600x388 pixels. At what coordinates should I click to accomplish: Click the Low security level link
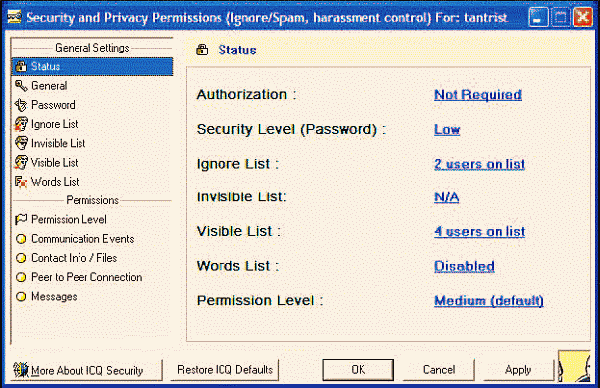pyautogui.click(x=447, y=130)
